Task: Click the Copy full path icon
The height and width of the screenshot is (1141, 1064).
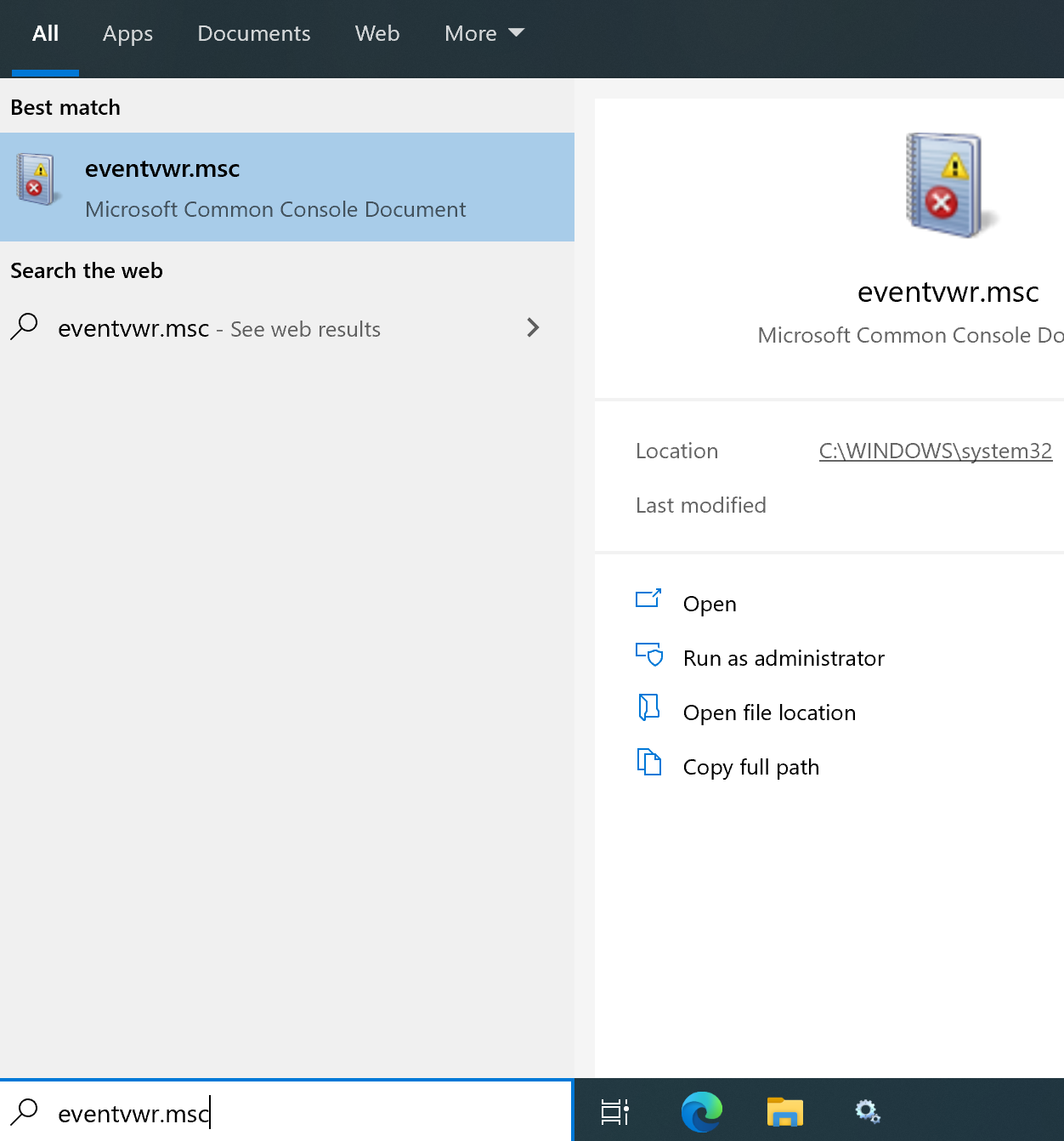Action: click(649, 762)
